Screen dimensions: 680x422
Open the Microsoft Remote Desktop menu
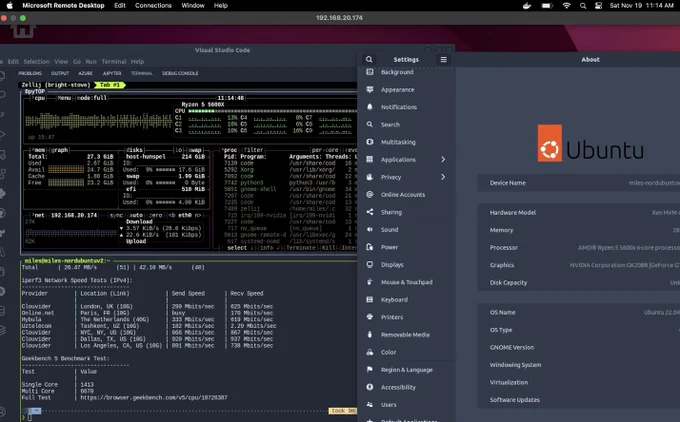63,6
